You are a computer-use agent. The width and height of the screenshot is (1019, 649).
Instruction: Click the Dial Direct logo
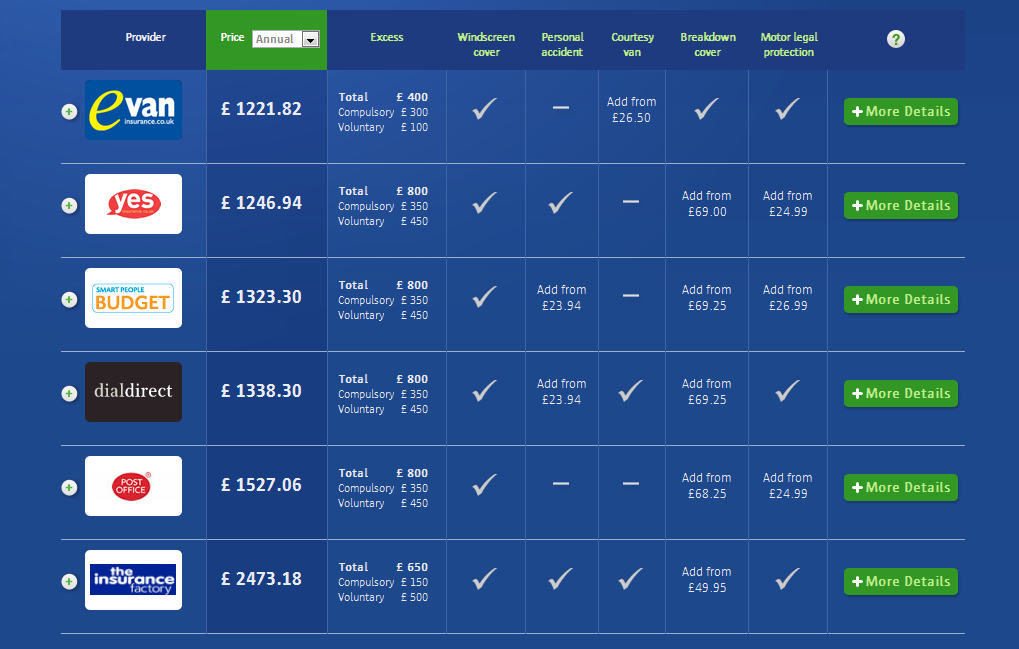(x=133, y=392)
